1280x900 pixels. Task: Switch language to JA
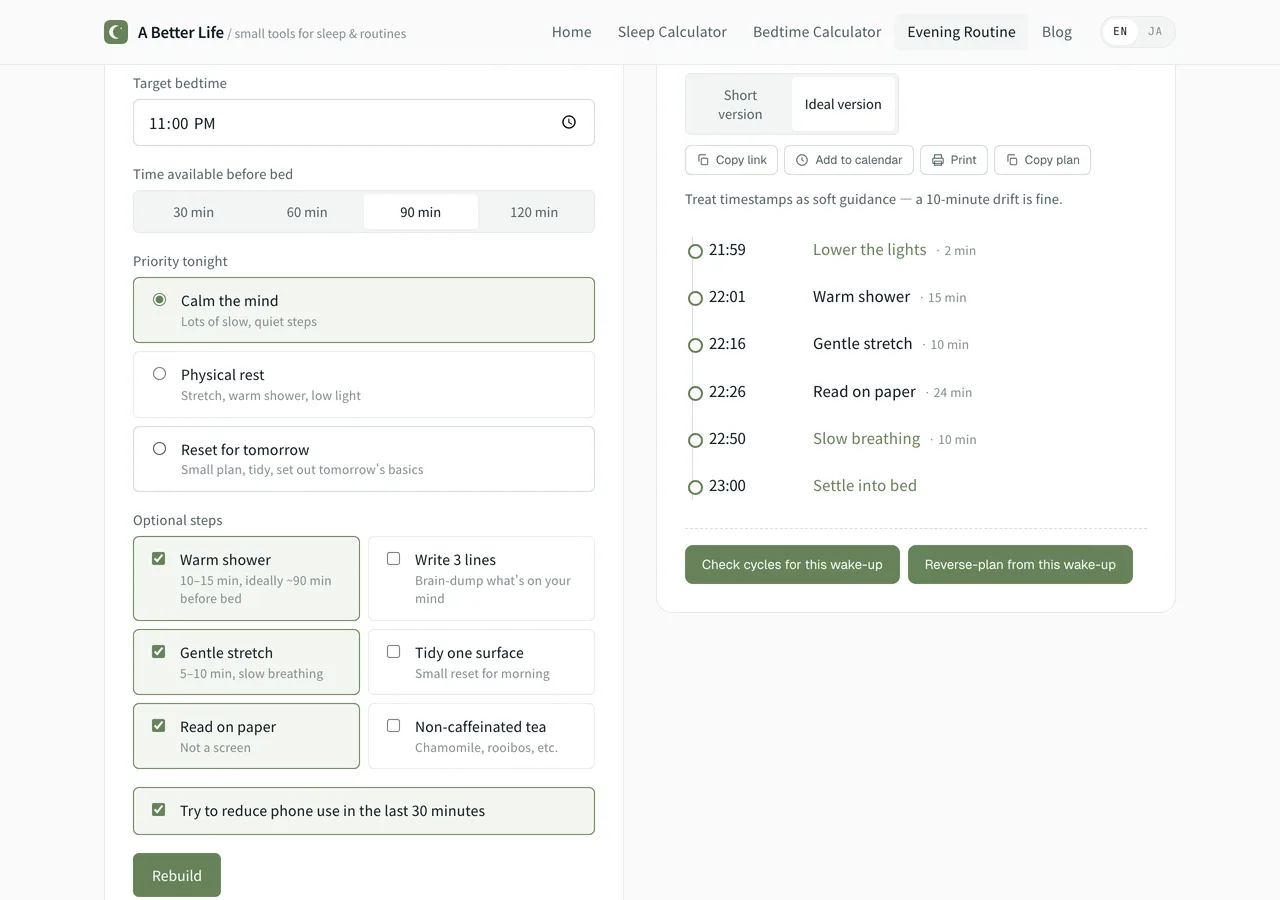click(1155, 32)
